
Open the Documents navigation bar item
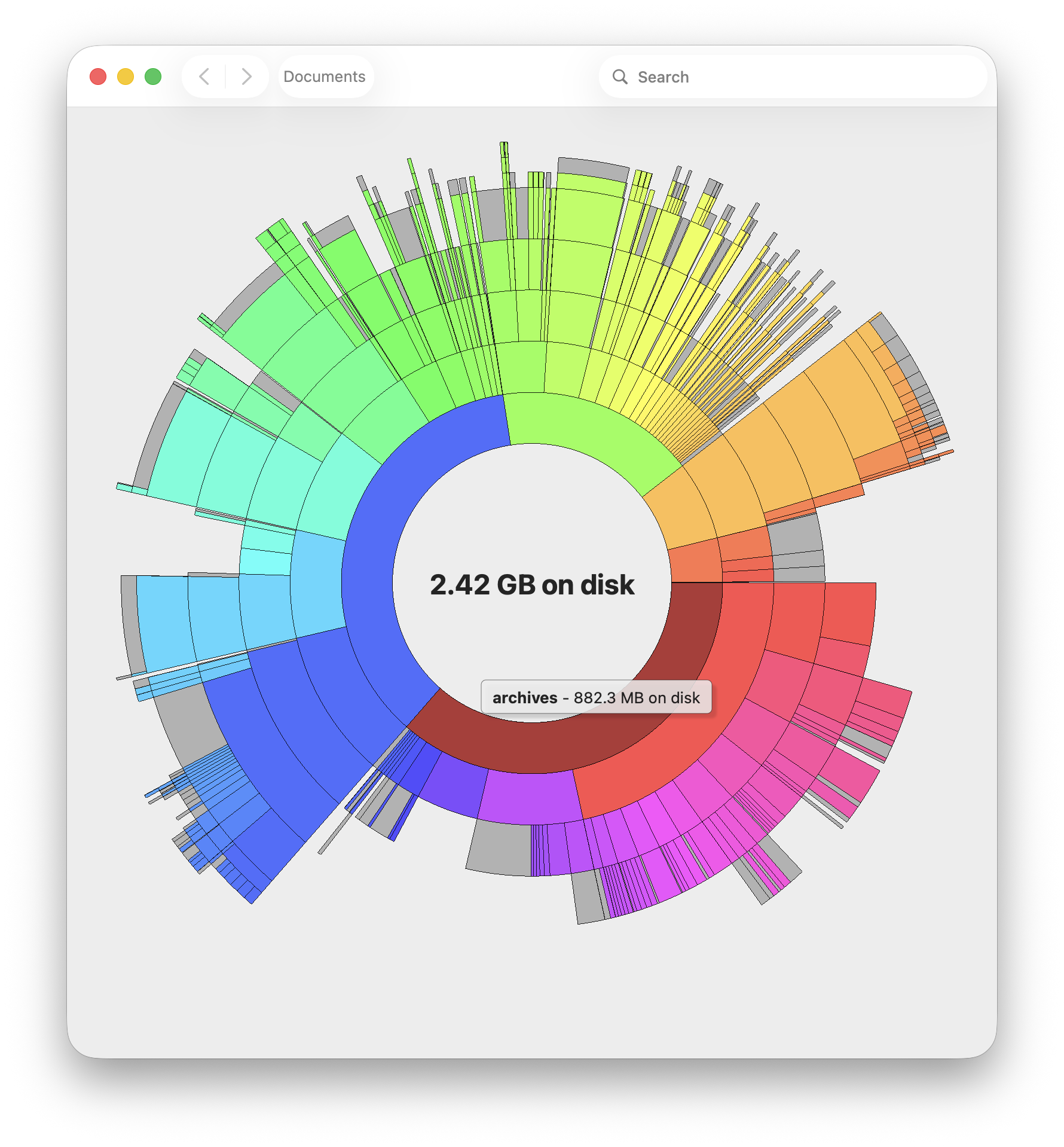point(324,76)
